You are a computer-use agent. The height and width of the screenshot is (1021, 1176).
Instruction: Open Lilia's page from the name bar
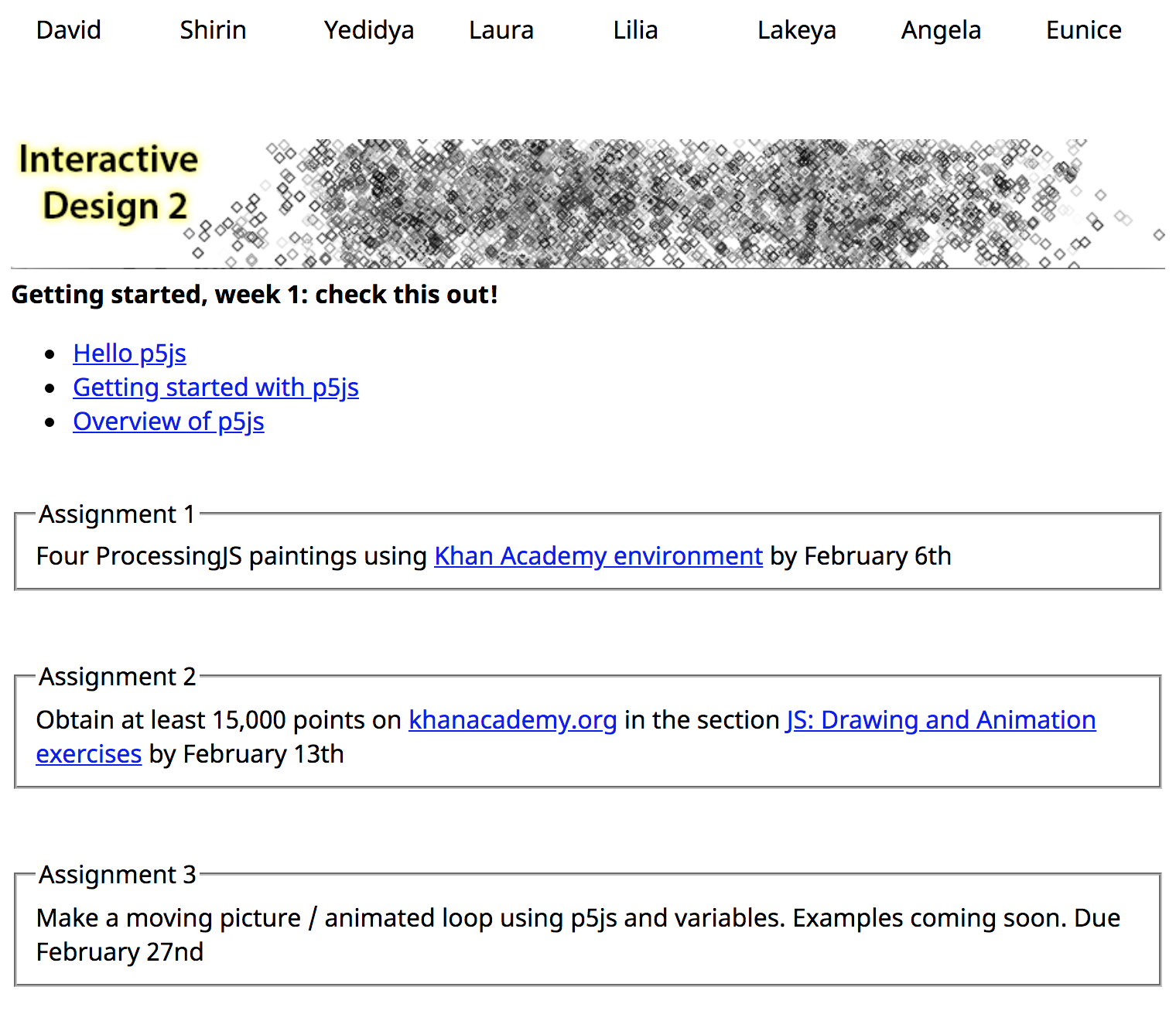pyautogui.click(x=635, y=30)
